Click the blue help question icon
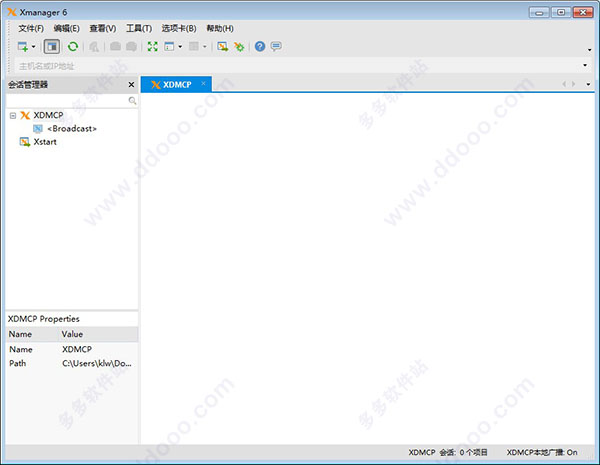Viewport: 600px width, 465px height. point(260,47)
